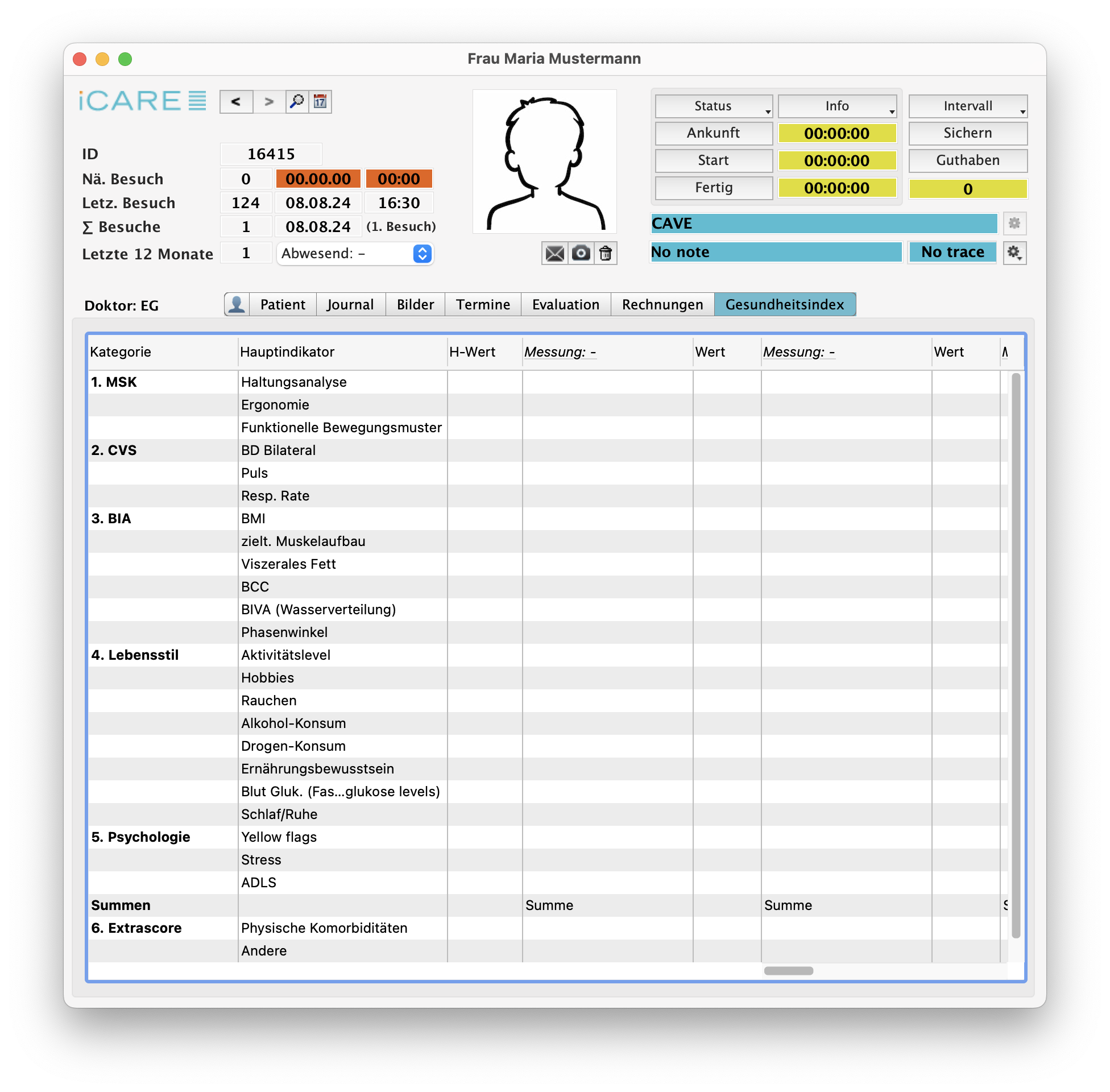Open the Info dropdown menu
The width and height of the screenshot is (1110, 1092).
(x=836, y=106)
